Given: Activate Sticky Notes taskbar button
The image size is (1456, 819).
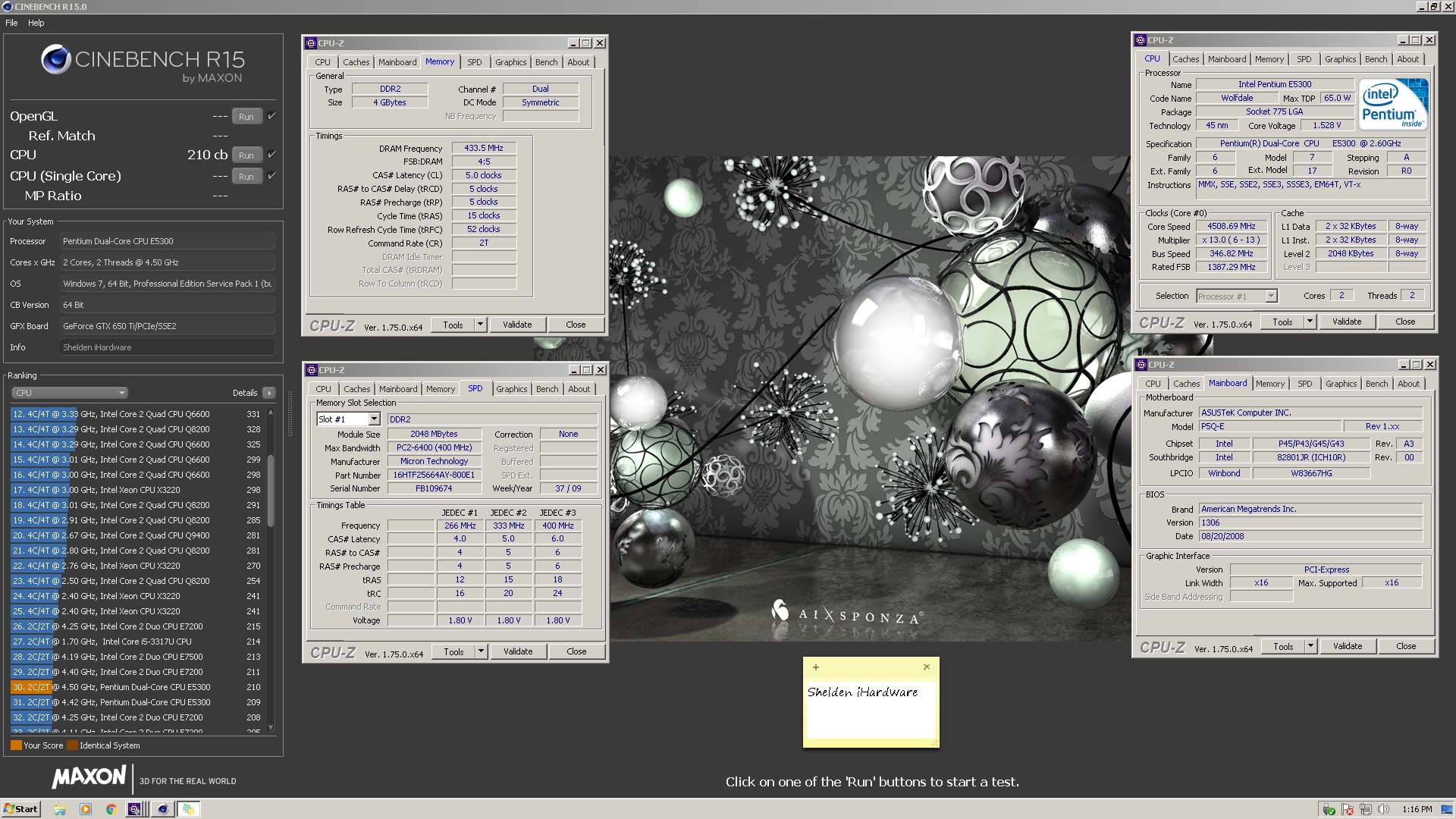Looking at the screenshot, I should pyautogui.click(x=188, y=809).
